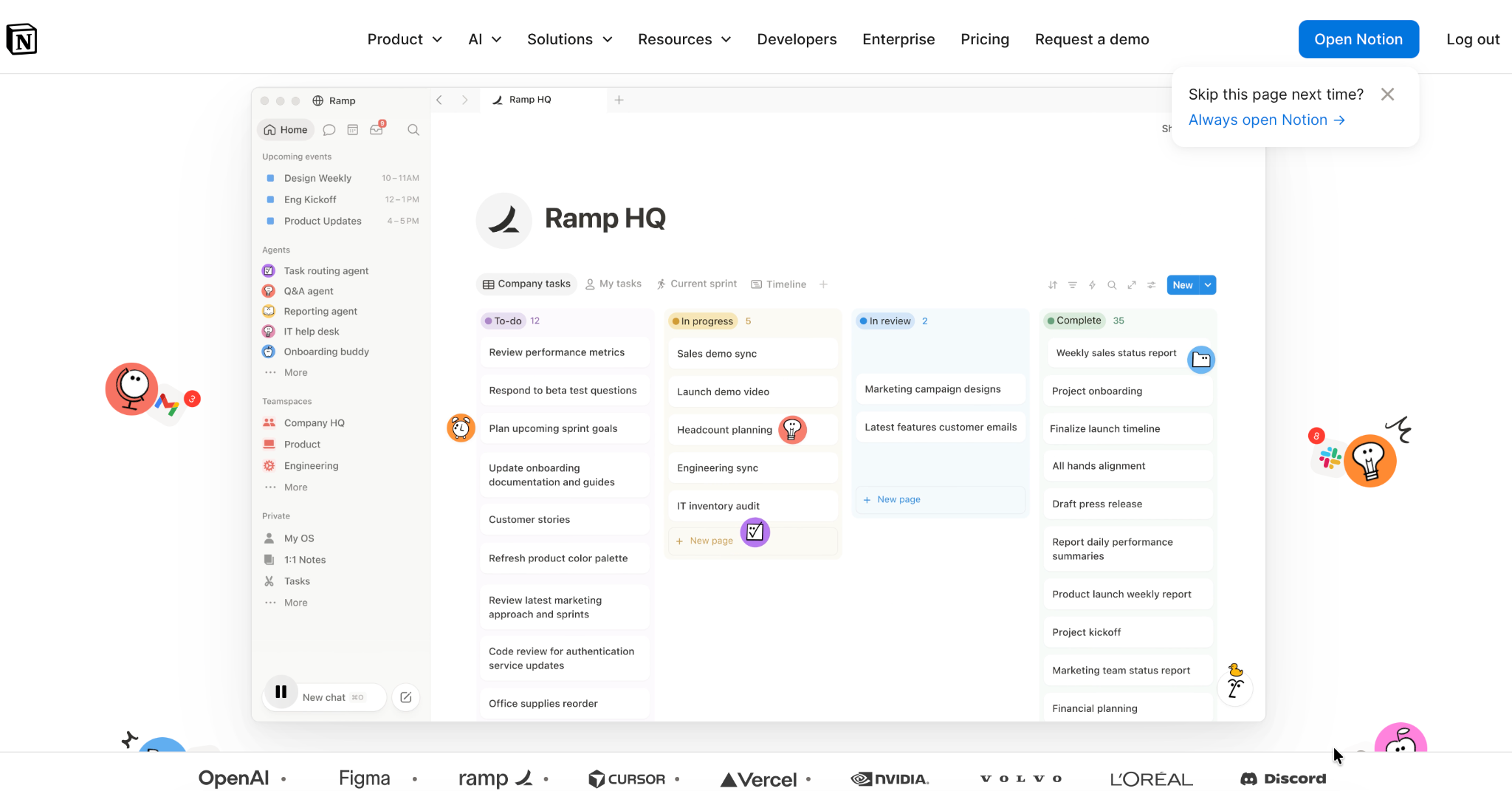The height and width of the screenshot is (791, 1512).
Task: Click the To-do status label
Action: tap(504, 321)
